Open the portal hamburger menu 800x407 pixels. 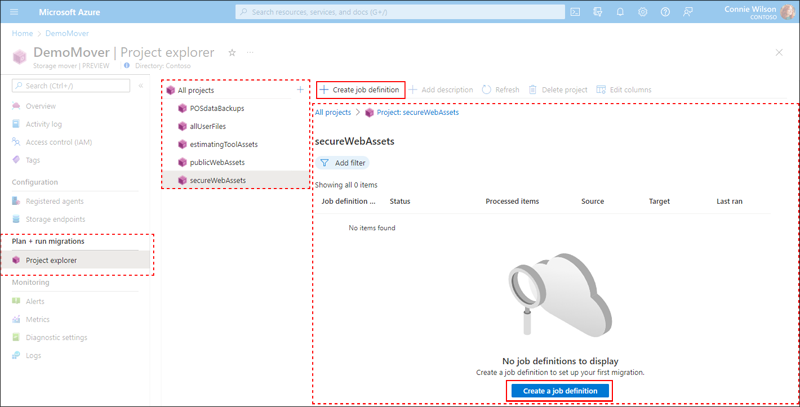coord(14,12)
